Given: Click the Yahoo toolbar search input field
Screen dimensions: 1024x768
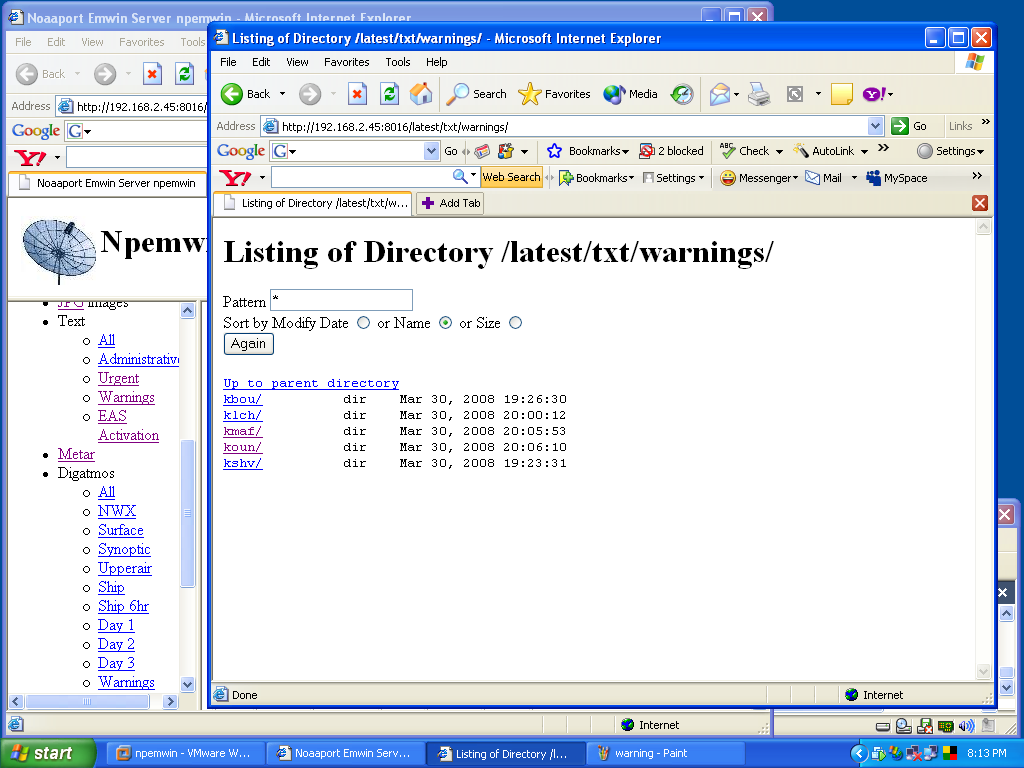Looking at the screenshot, I should pyautogui.click(x=361, y=177).
